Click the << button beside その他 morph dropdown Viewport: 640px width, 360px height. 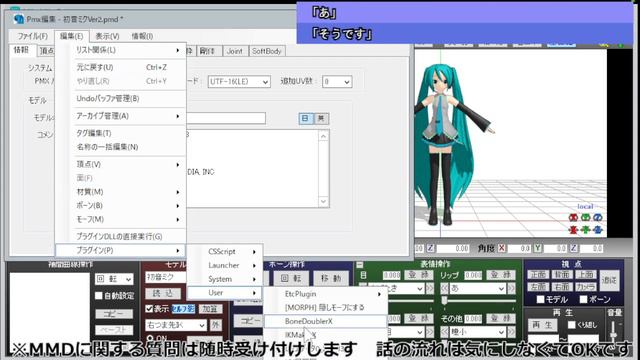pyautogui.click(x=444, y=332)
